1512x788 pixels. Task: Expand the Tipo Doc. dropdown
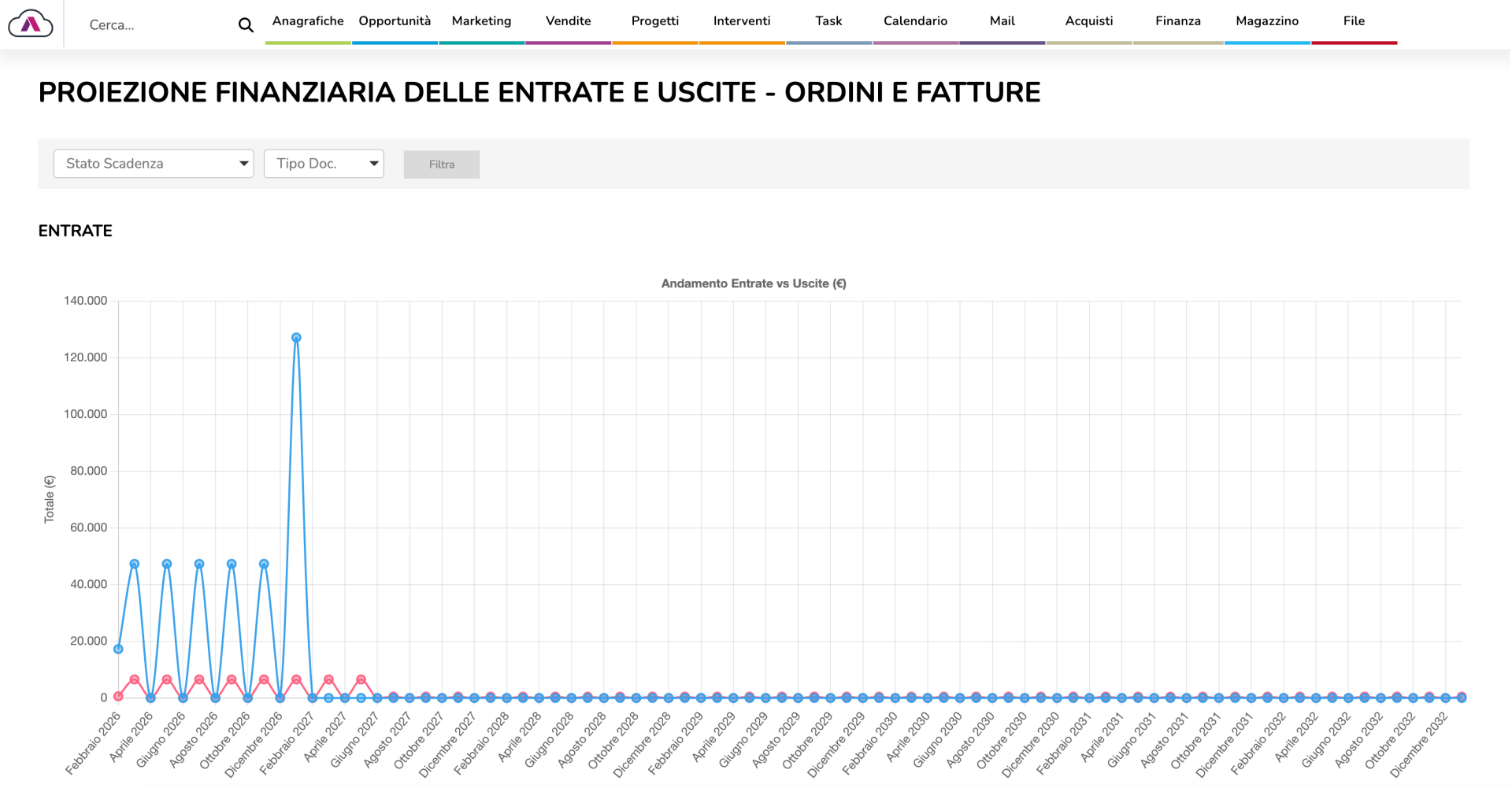coord(324,164)
